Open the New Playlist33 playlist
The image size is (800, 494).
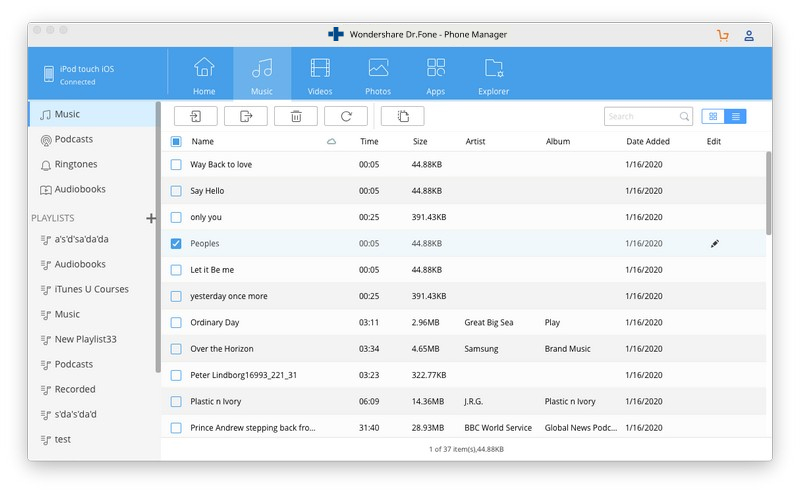tap(92, 339)
